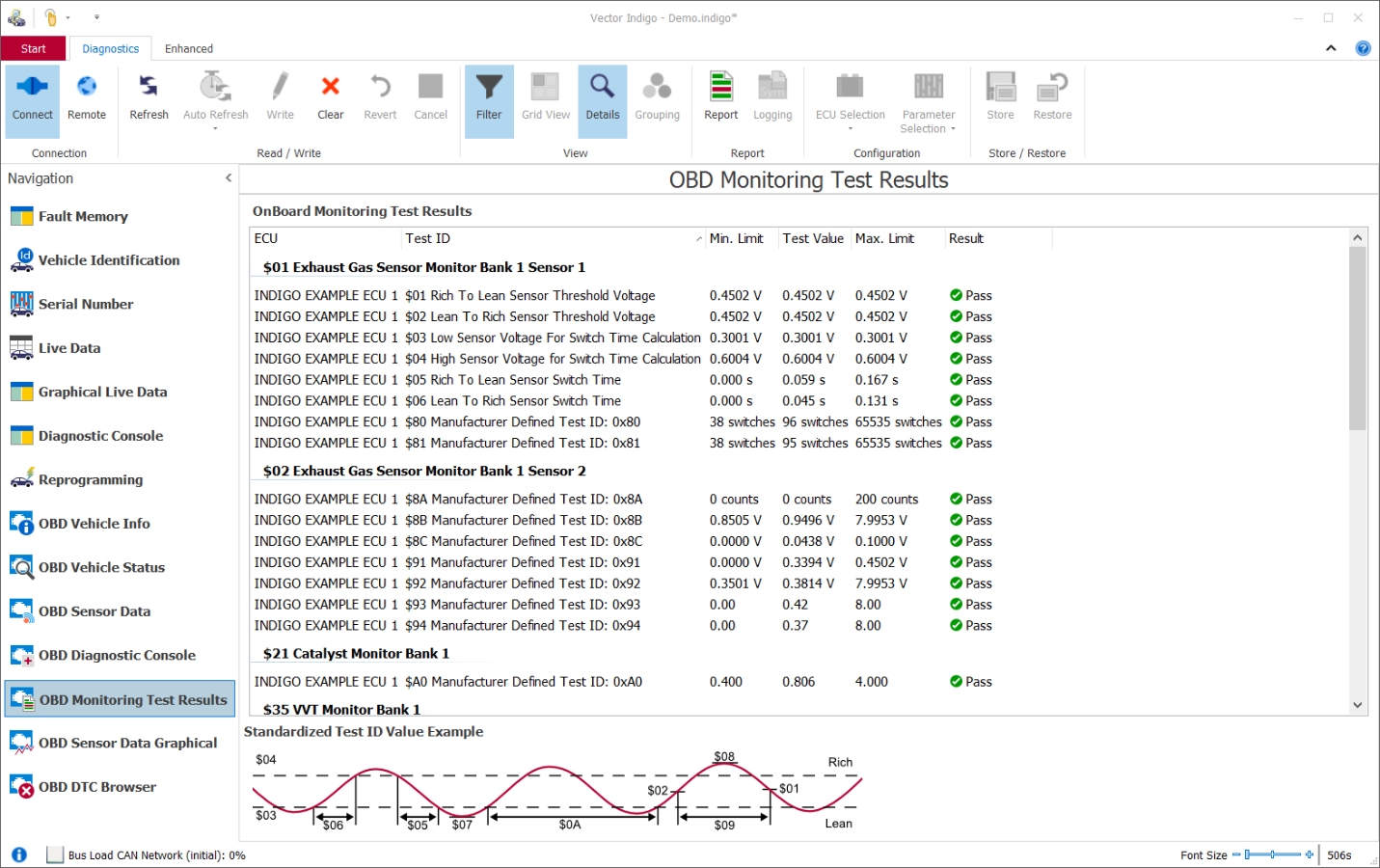Click the Test Value column header
This screenshot has width=1380, height=868.
coord(814,238)
